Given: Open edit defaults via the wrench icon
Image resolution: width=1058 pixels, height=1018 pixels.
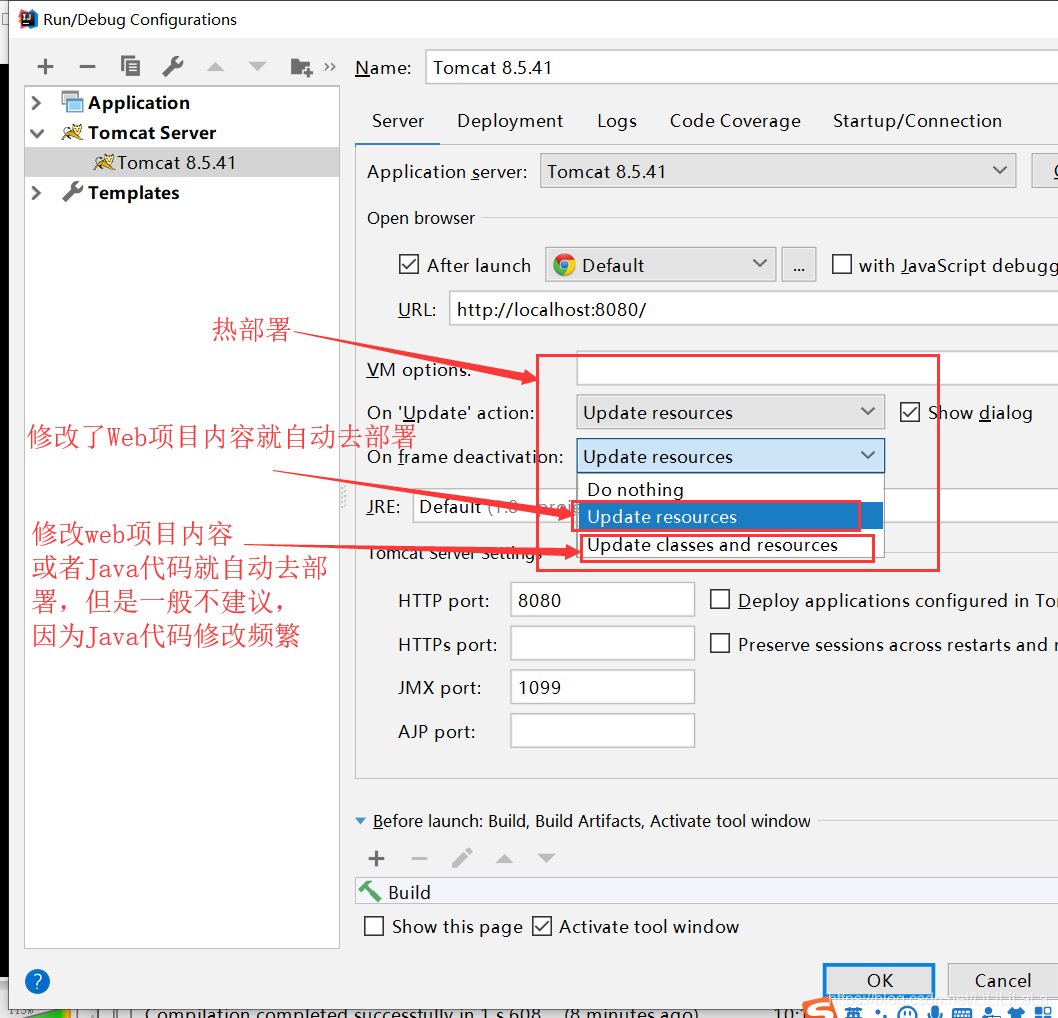Looking at the screenshot, I should [173, 66].
